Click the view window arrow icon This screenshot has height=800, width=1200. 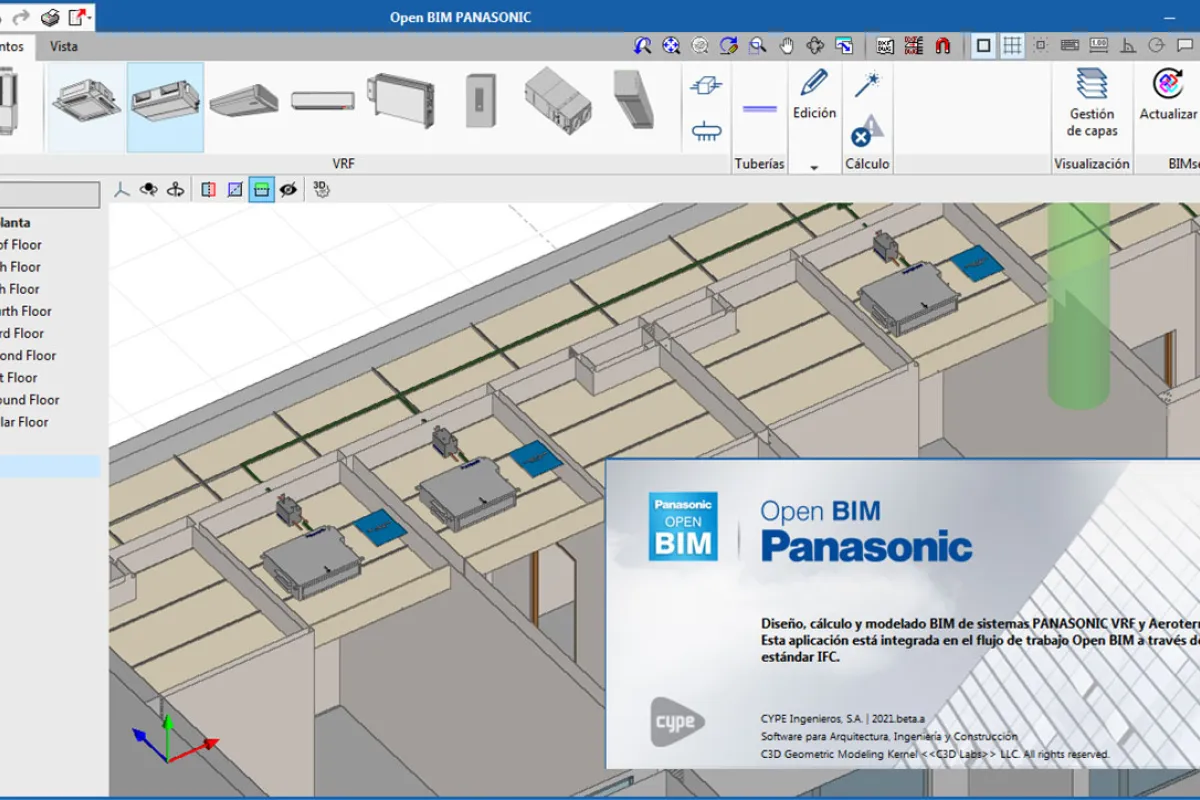(x=844, y=45)
